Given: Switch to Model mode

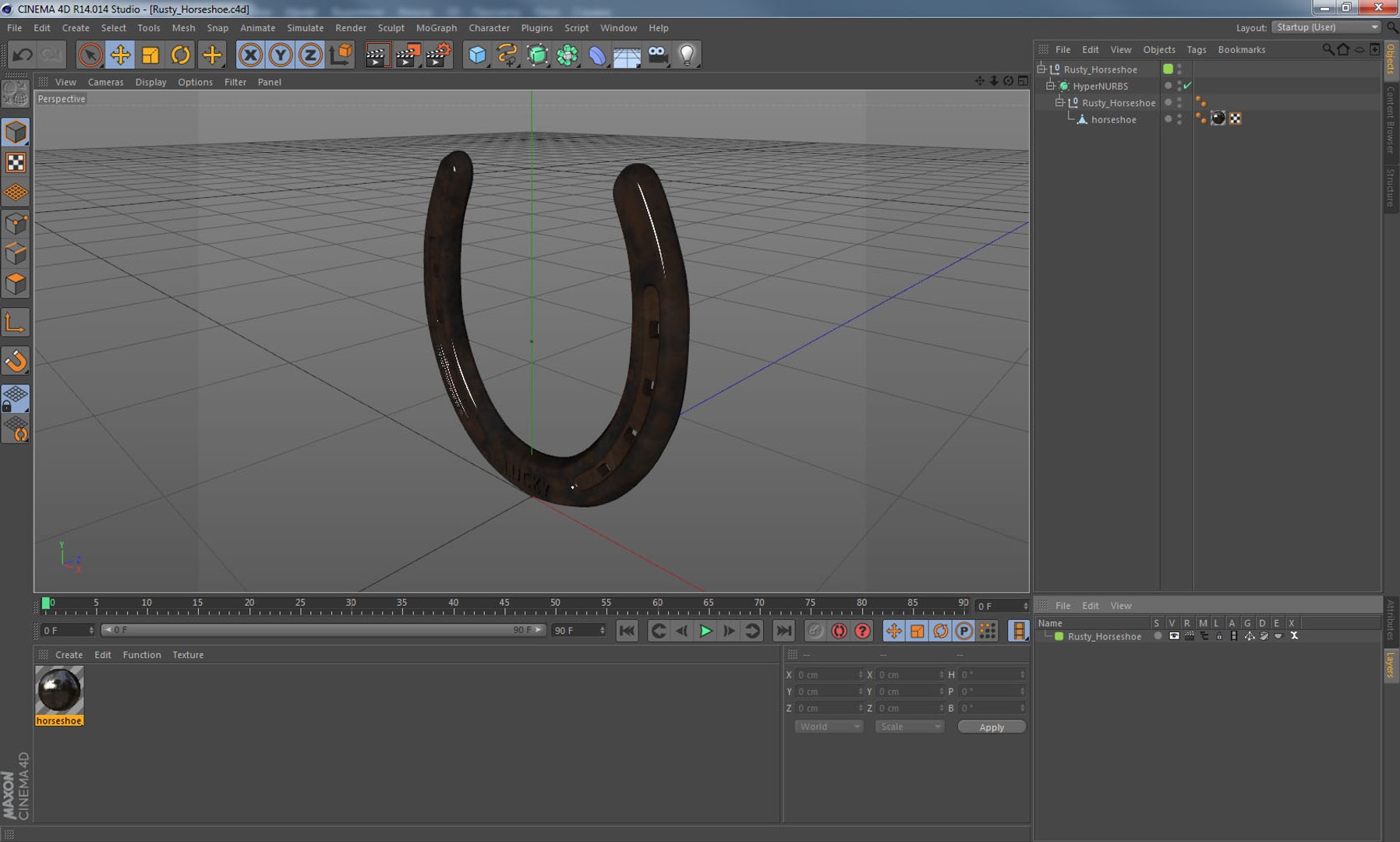Looking at the screenshot, I should (x=16, y=132).
